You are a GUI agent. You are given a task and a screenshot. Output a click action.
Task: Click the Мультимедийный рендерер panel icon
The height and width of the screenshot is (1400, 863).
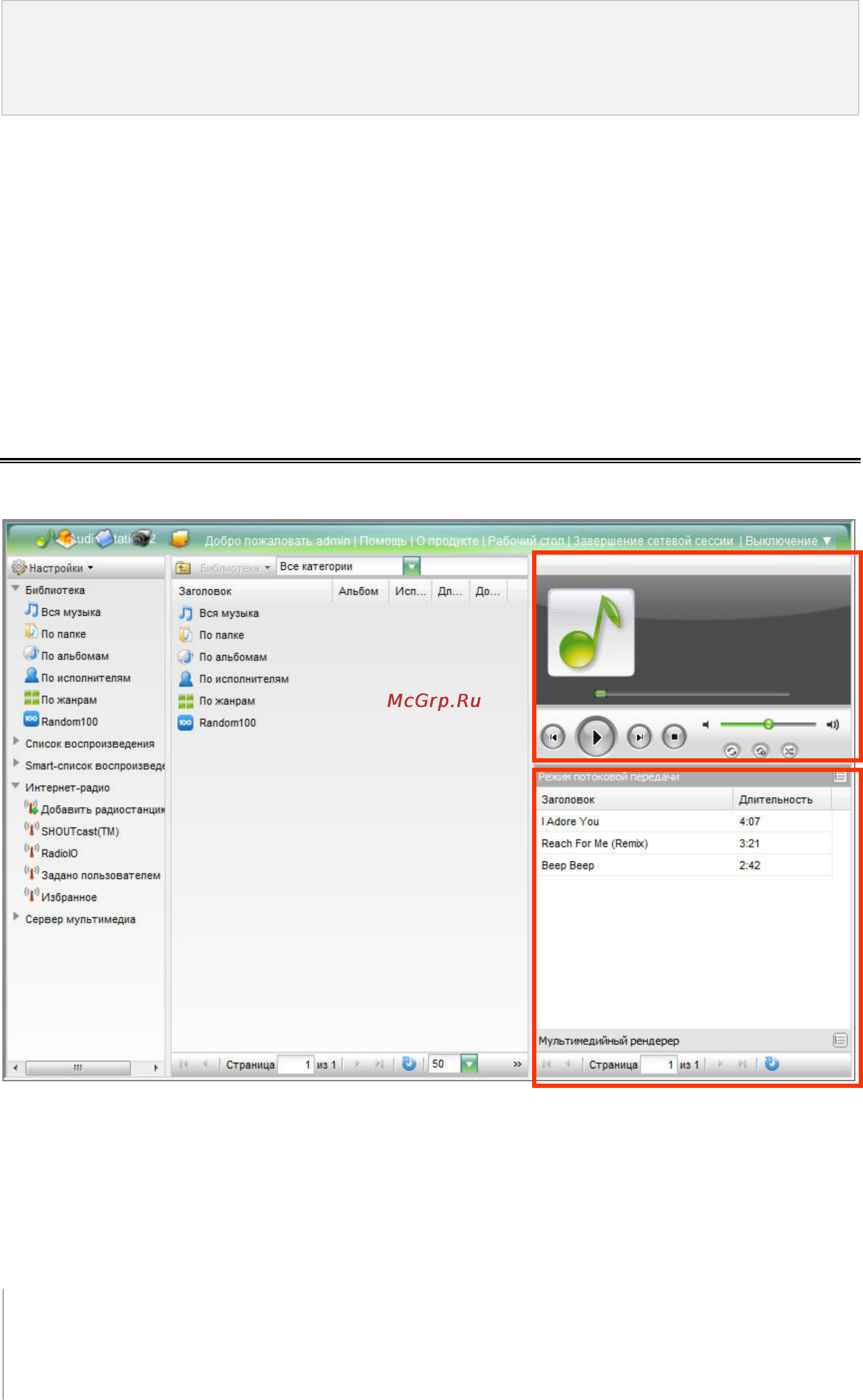click(x=840, y=1041)
